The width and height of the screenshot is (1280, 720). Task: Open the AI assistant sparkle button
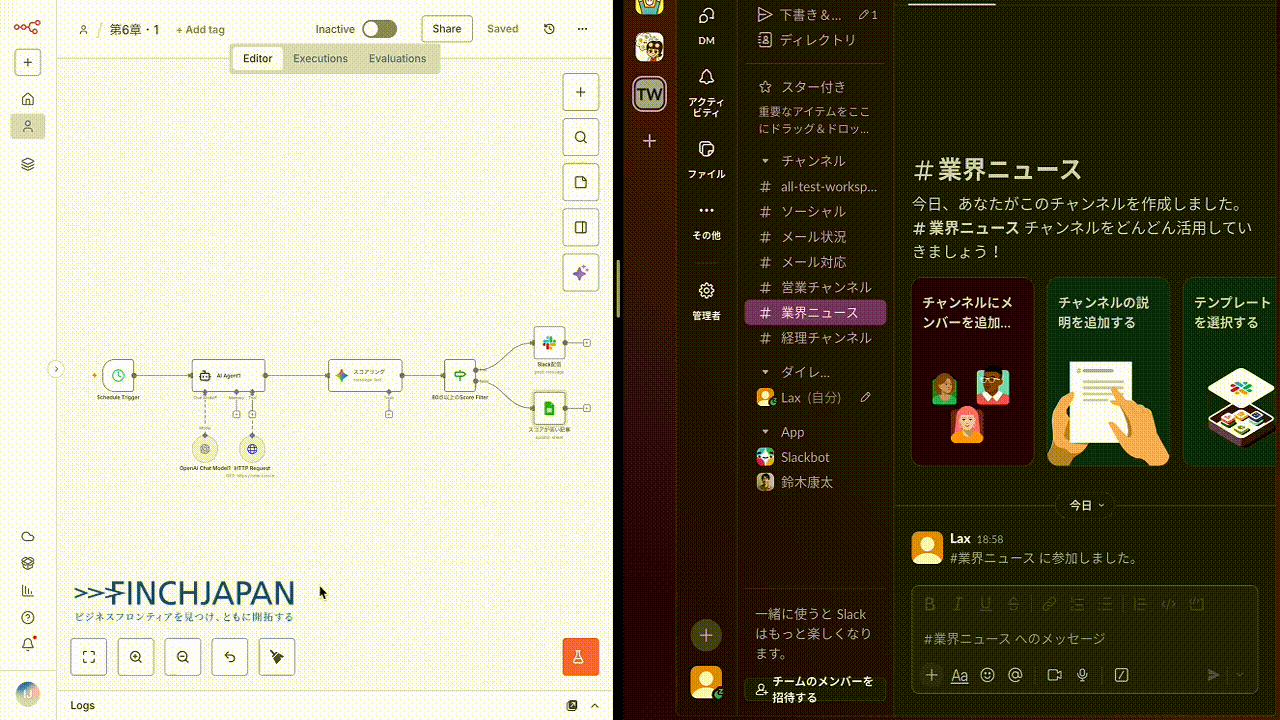point(581,273)
